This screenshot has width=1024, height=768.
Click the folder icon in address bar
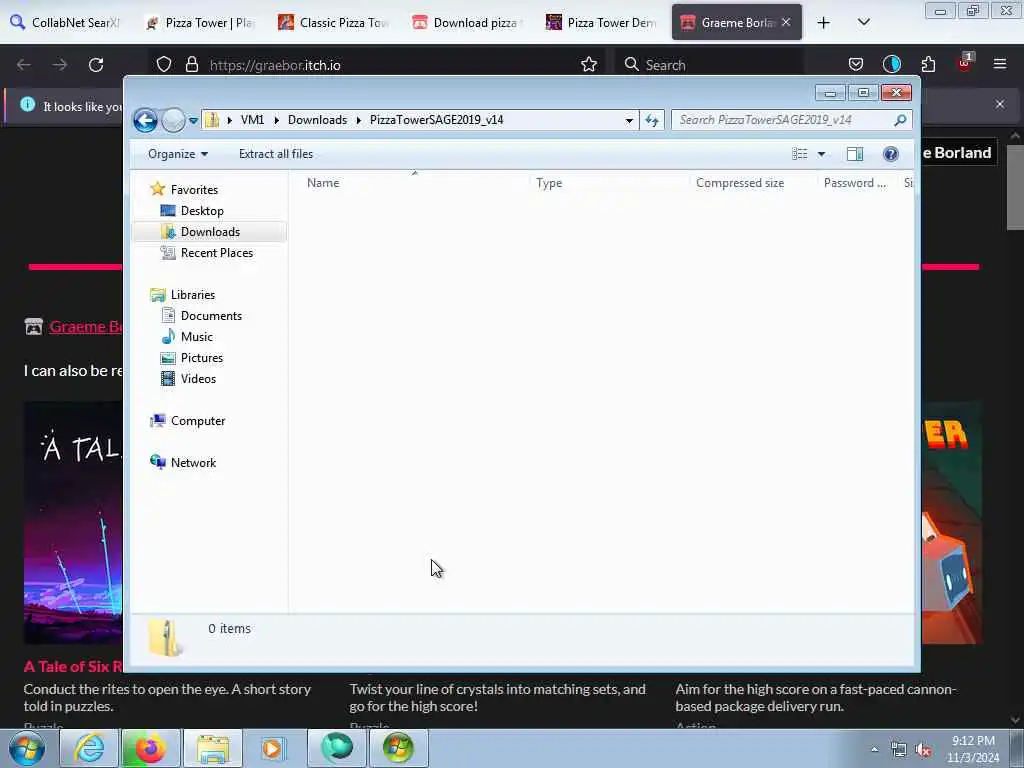click(212, 120)
